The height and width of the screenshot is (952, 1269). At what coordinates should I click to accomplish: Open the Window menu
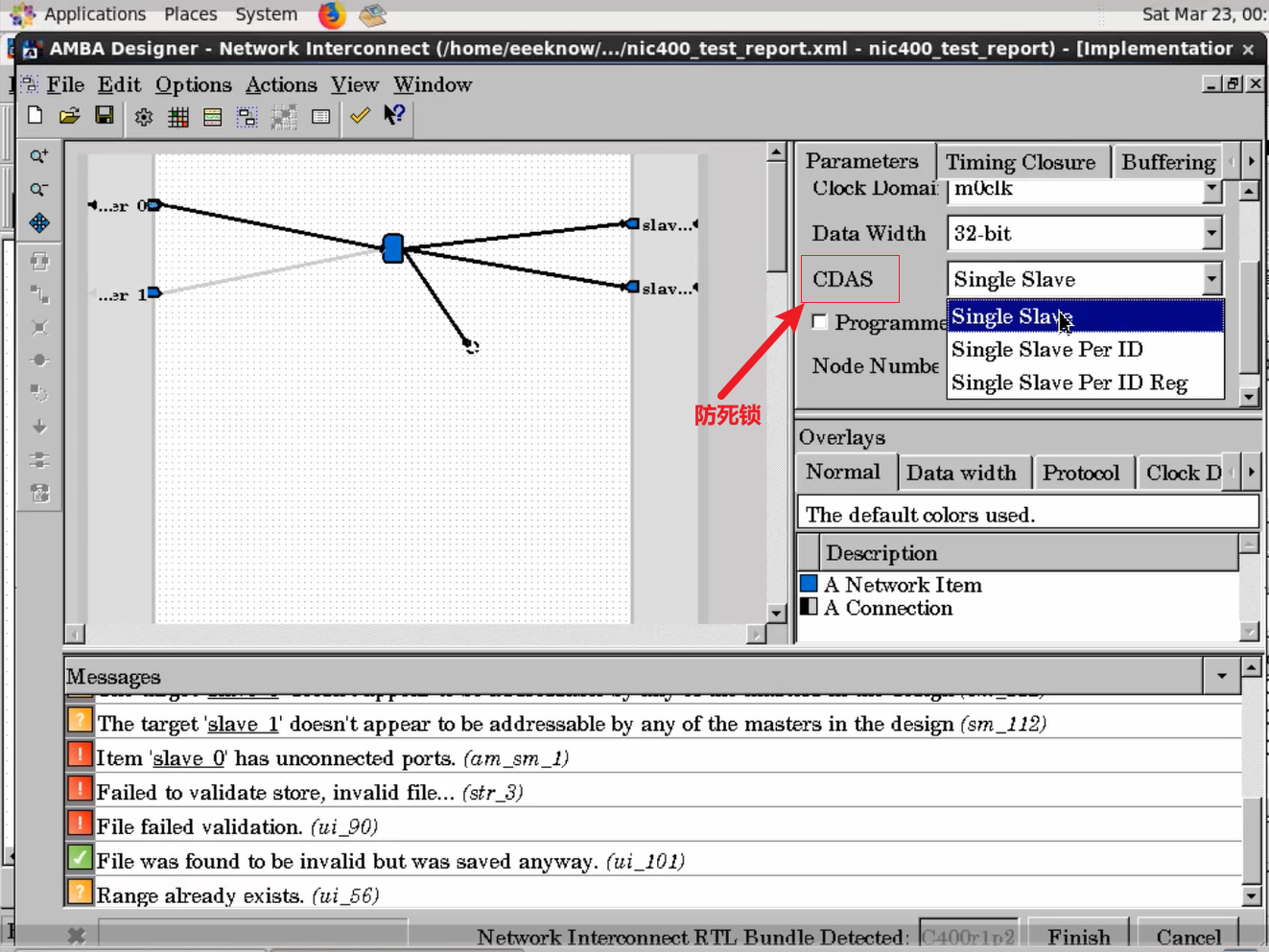pyautogui.click(x=433, y=84)
